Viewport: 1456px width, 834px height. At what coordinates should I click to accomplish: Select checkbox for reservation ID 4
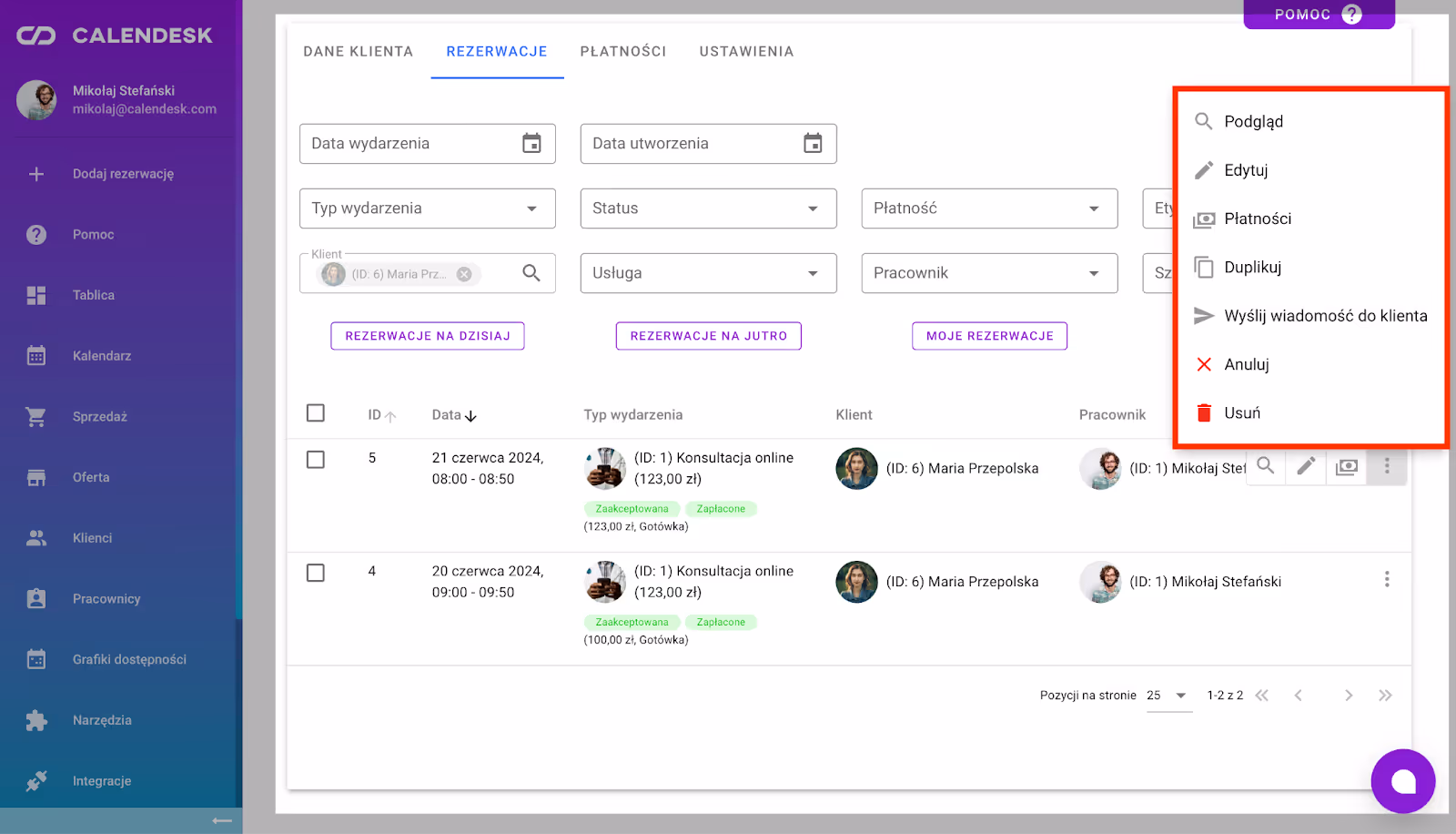click(316, 574)
